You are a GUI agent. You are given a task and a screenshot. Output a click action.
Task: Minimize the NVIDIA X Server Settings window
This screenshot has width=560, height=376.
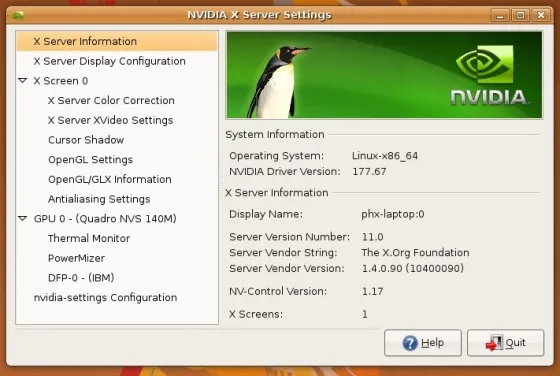(500, 15)
